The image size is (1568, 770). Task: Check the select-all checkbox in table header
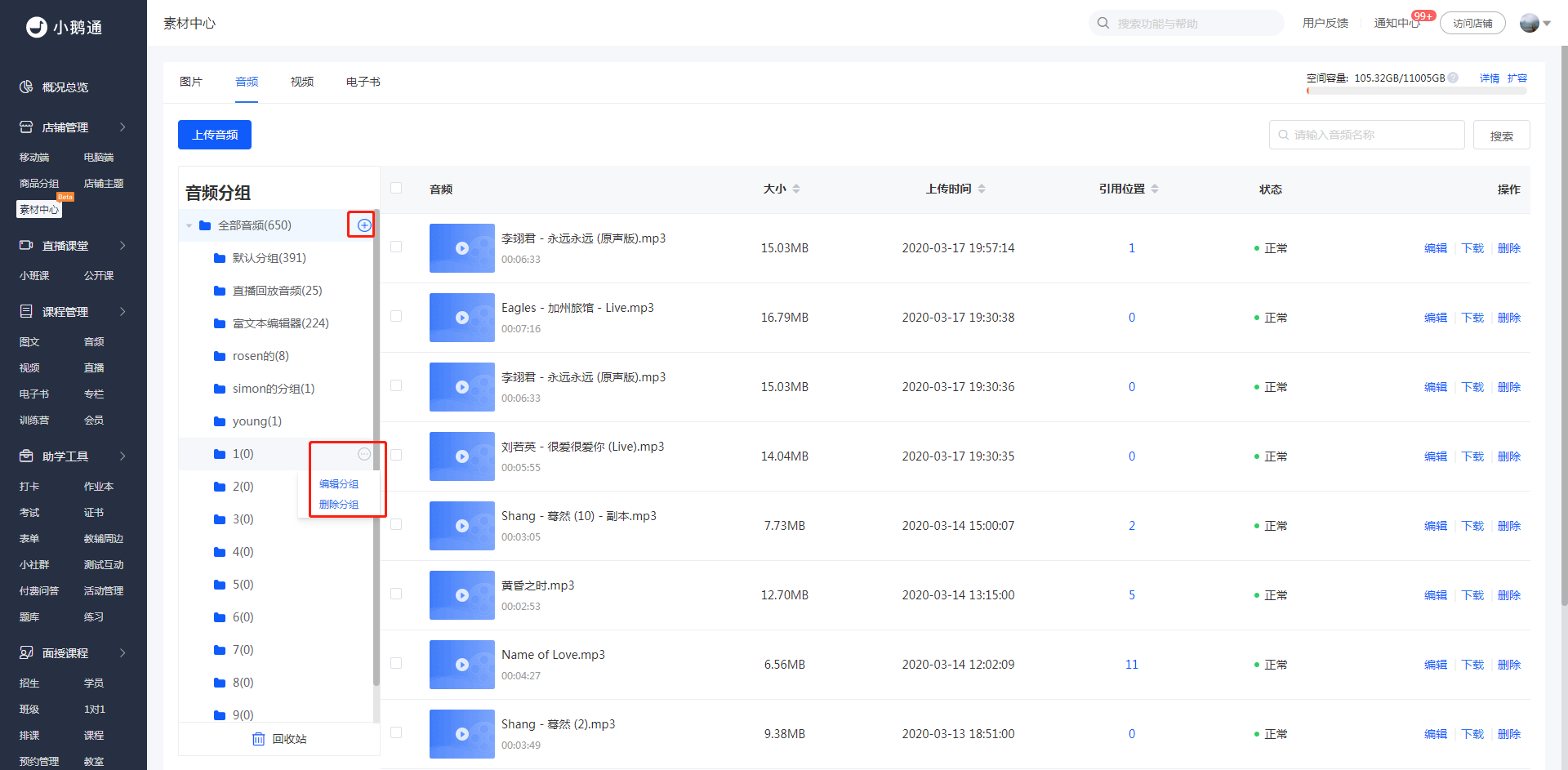coord(396,188)
